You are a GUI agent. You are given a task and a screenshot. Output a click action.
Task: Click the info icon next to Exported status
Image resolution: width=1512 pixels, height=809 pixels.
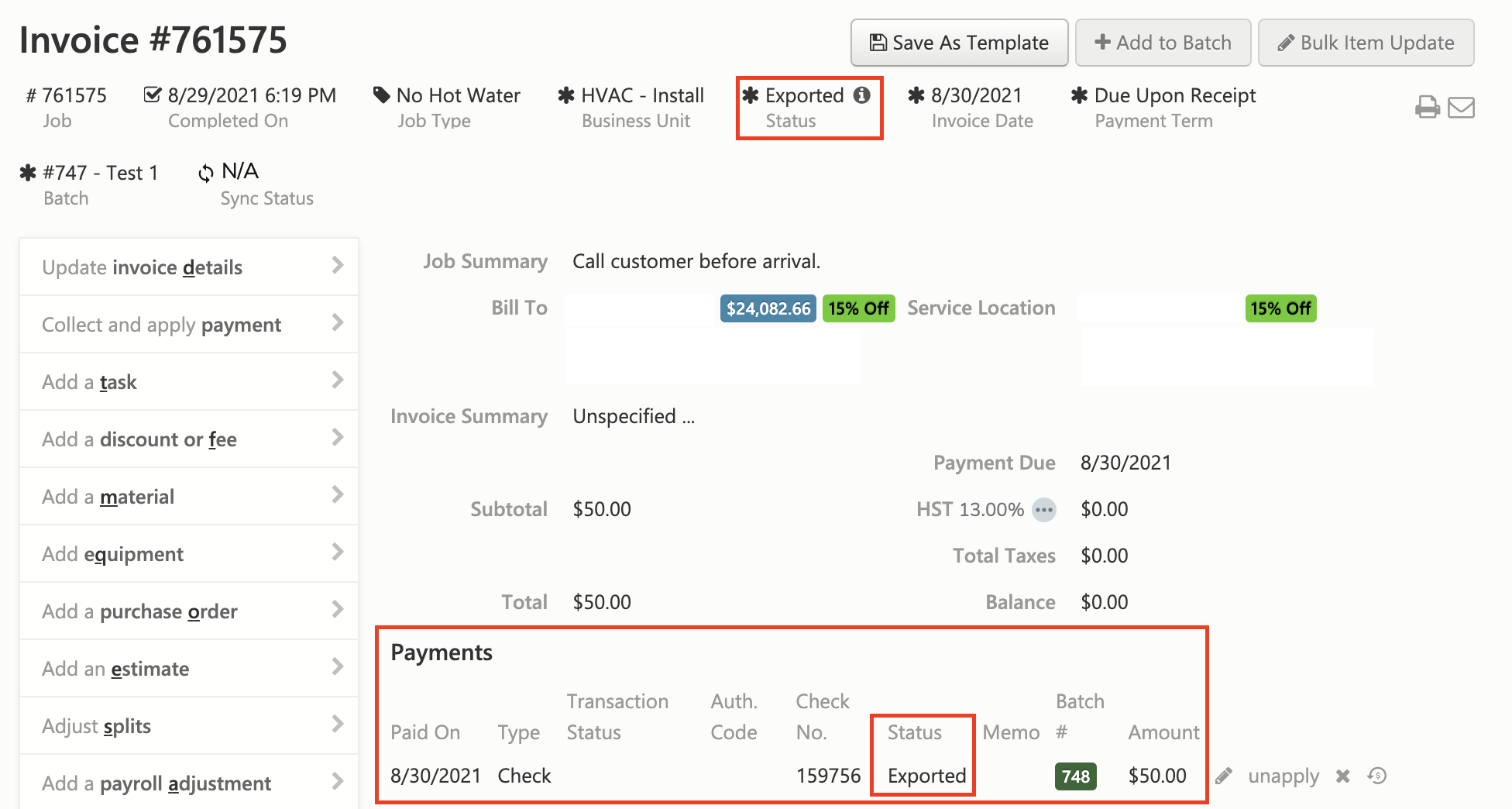[x=862, y=95]
